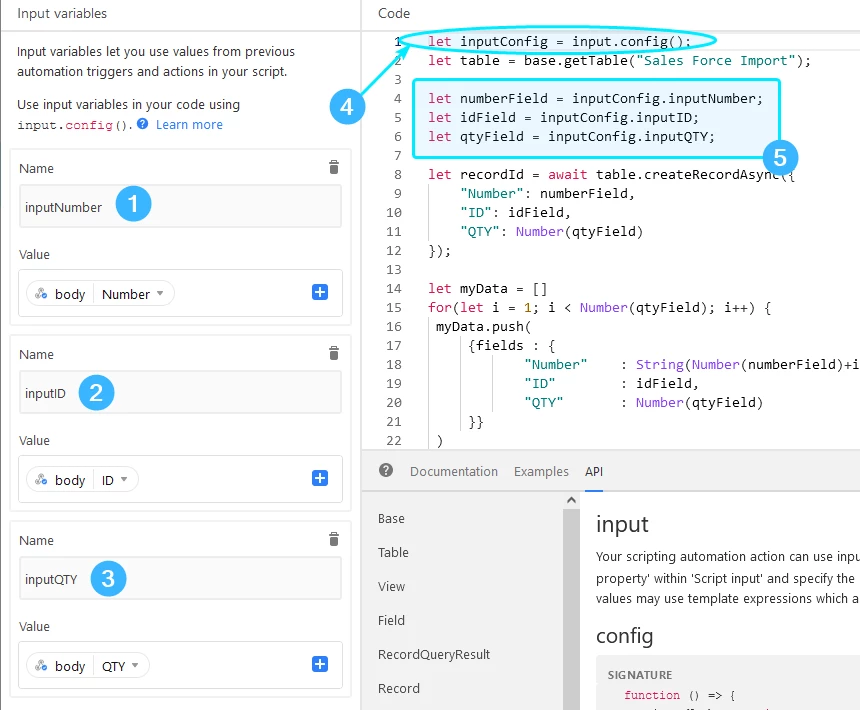Click the webhook icon in body ID token
The height and width of the screenshot is (710, 860).
tap(41, 480)
